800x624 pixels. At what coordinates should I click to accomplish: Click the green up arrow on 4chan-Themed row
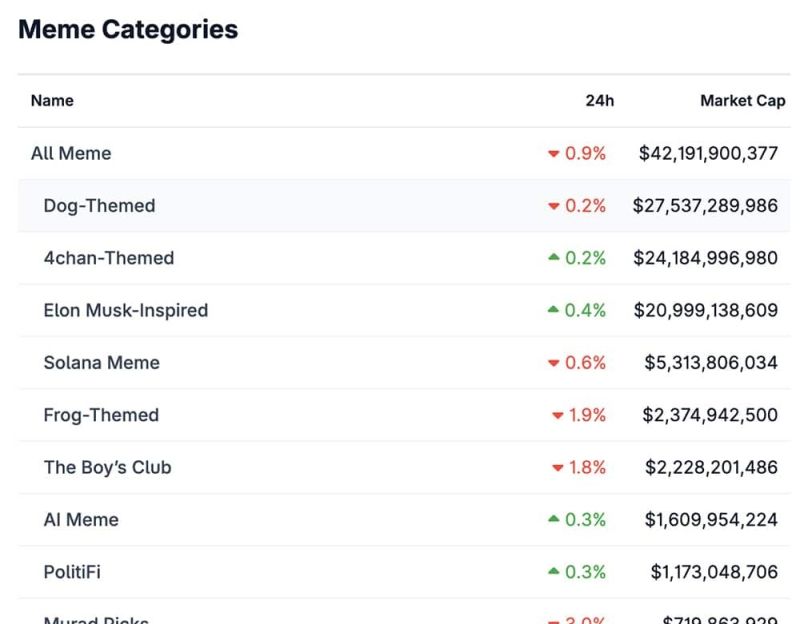554,258
